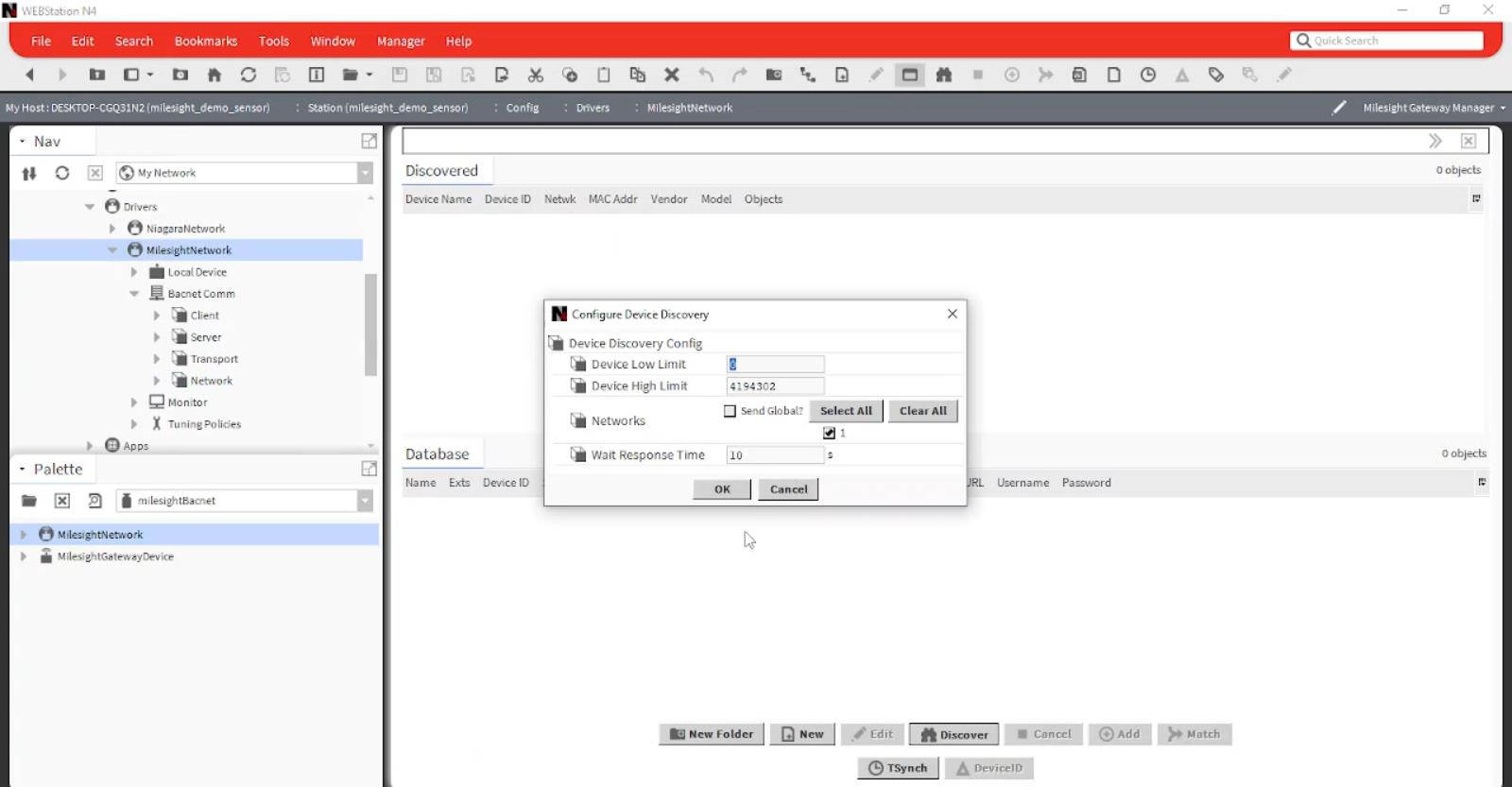The height and width of the screenshot is (787, 1512).
Task: Click the Duplicate icon in the toolbar
Action: click(638, 75)
